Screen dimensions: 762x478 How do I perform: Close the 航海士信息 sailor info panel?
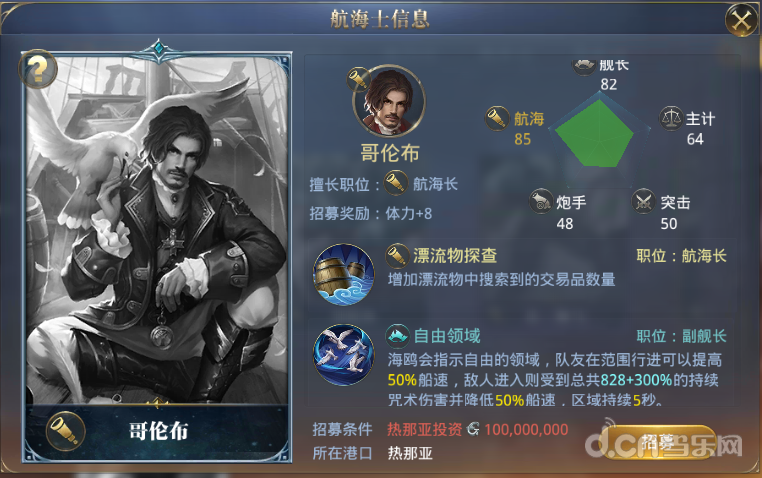pyautogui.click(x=741, y=20)
